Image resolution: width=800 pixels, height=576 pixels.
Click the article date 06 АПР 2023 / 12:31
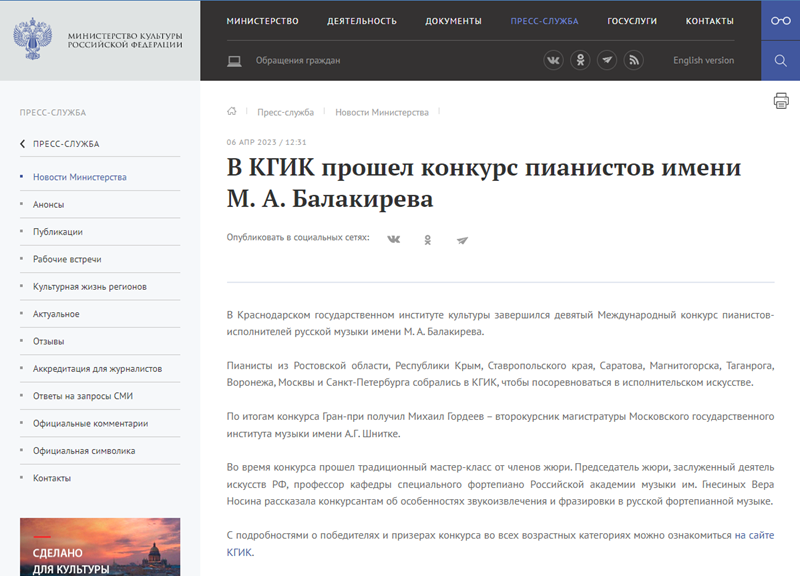[266, 142]
